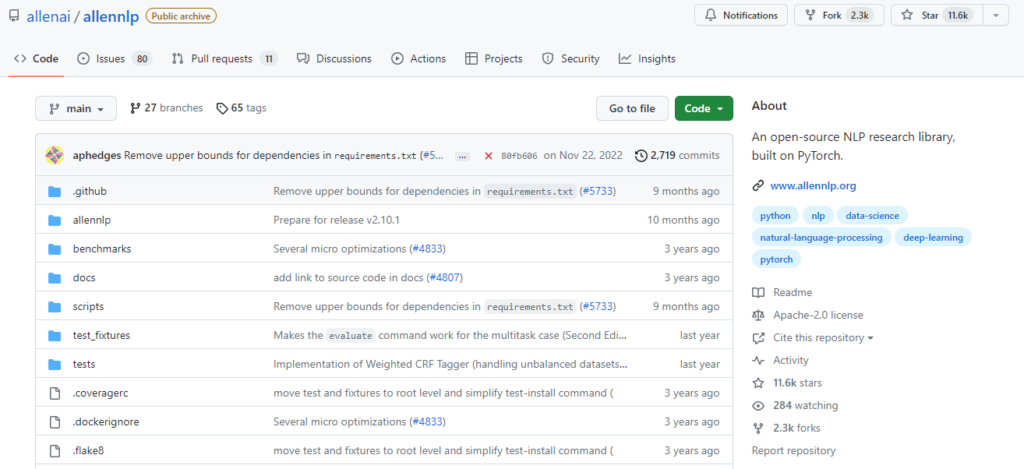The image size is (1024, 469).
Task: Open the scripts folder
Action: 88,306
